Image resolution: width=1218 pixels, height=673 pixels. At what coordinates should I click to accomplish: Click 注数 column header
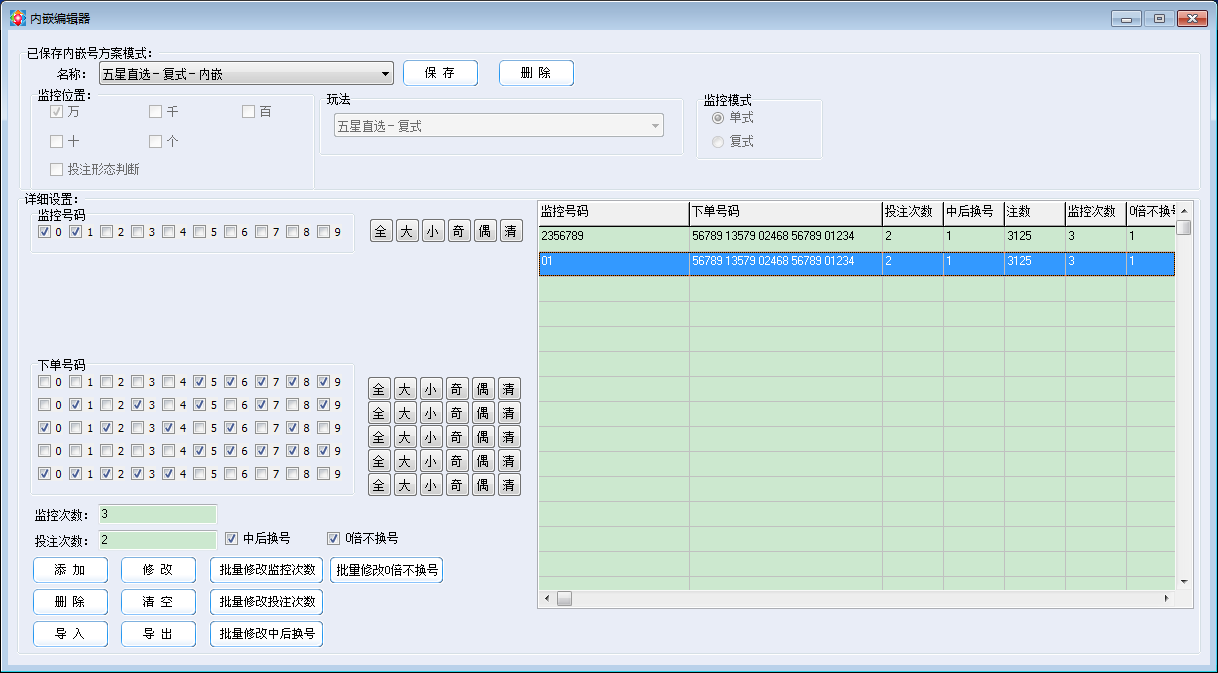pos(1033,212)
